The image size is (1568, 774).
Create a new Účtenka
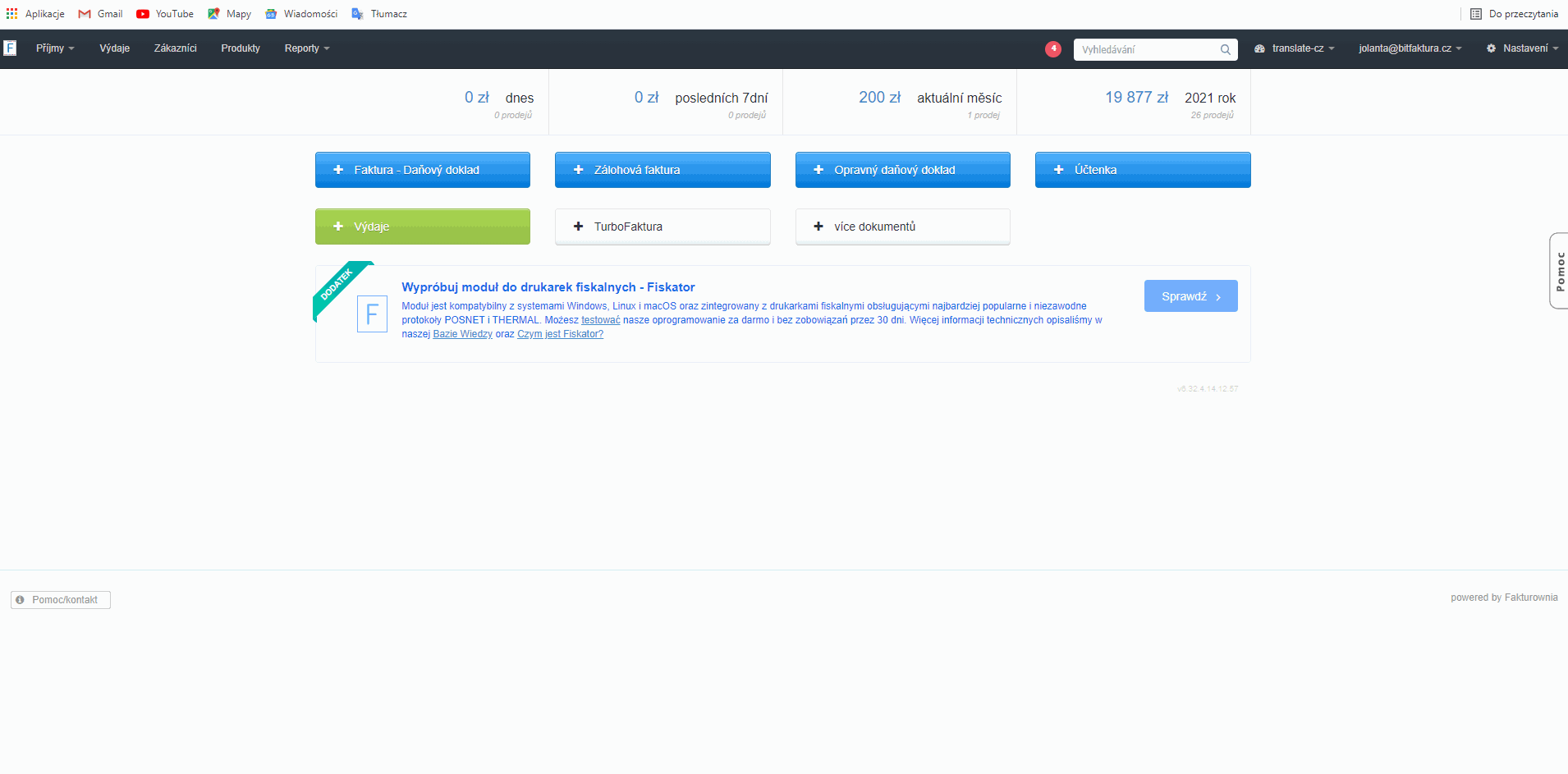tap(1143, 170)
